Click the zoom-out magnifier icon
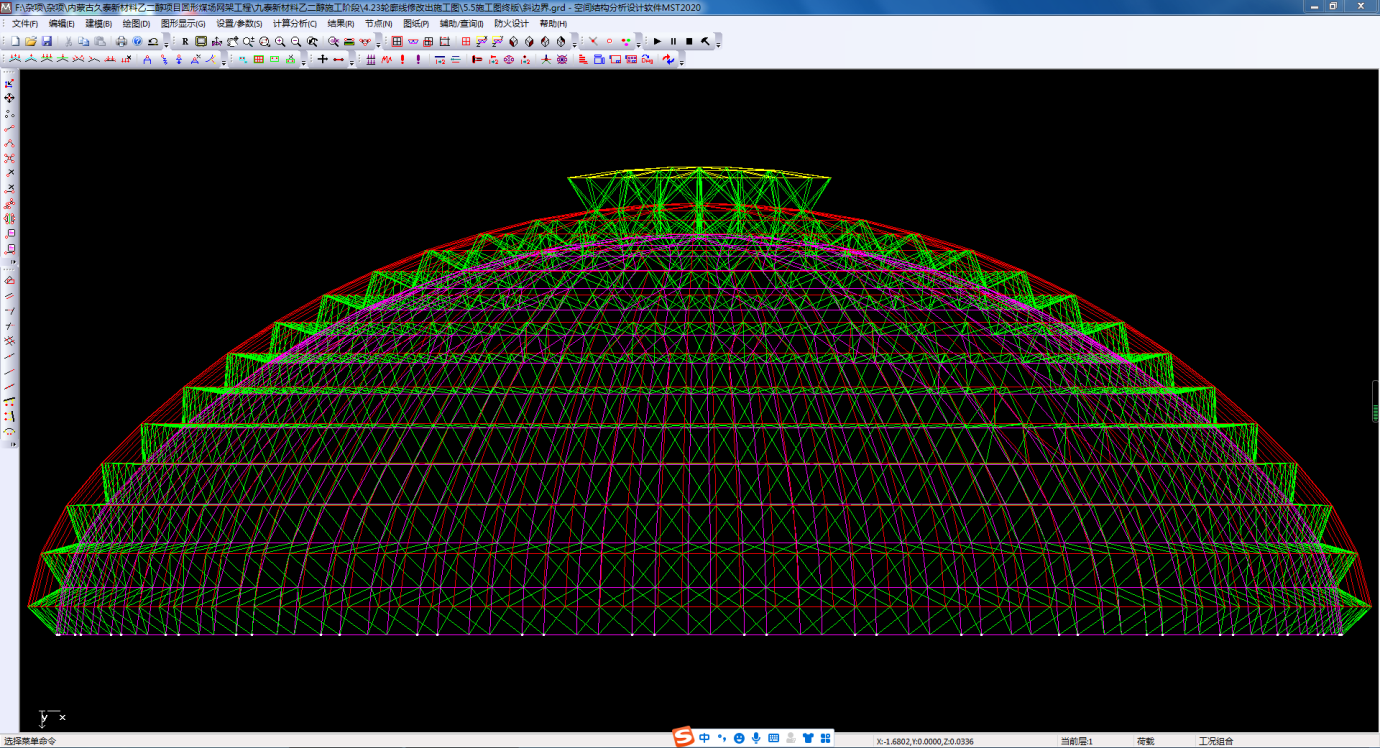The height and width of the screenshot is (748, 1380). pos(296,42)
